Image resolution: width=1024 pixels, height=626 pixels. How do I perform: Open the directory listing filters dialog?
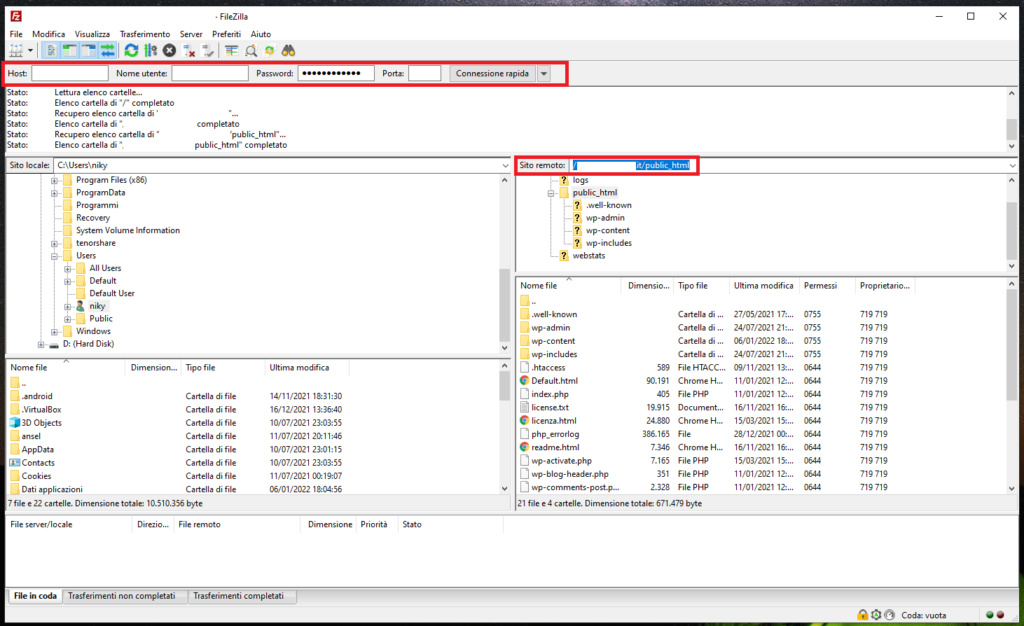[x=231, y=50]
